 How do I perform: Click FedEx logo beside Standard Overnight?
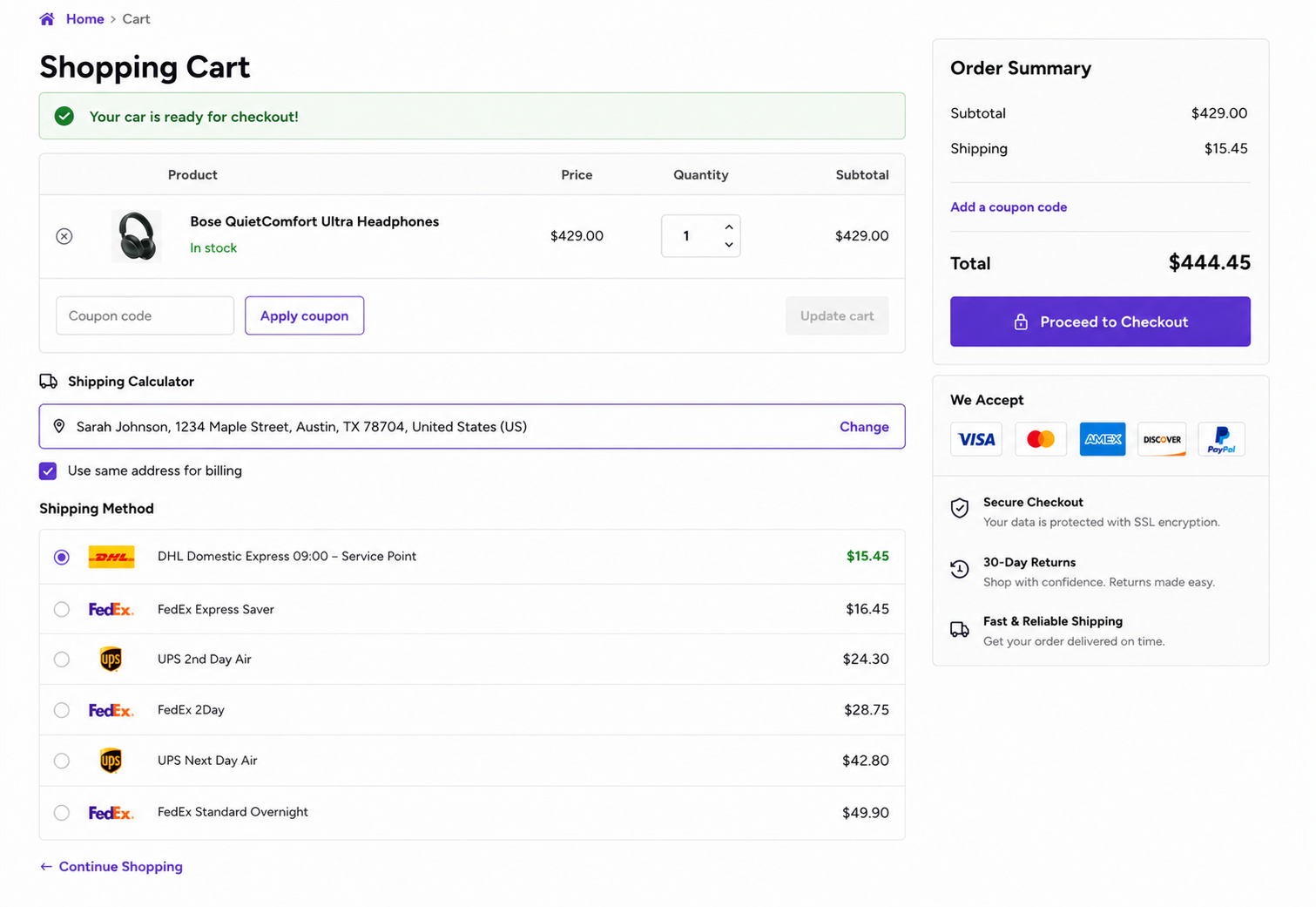111,812
